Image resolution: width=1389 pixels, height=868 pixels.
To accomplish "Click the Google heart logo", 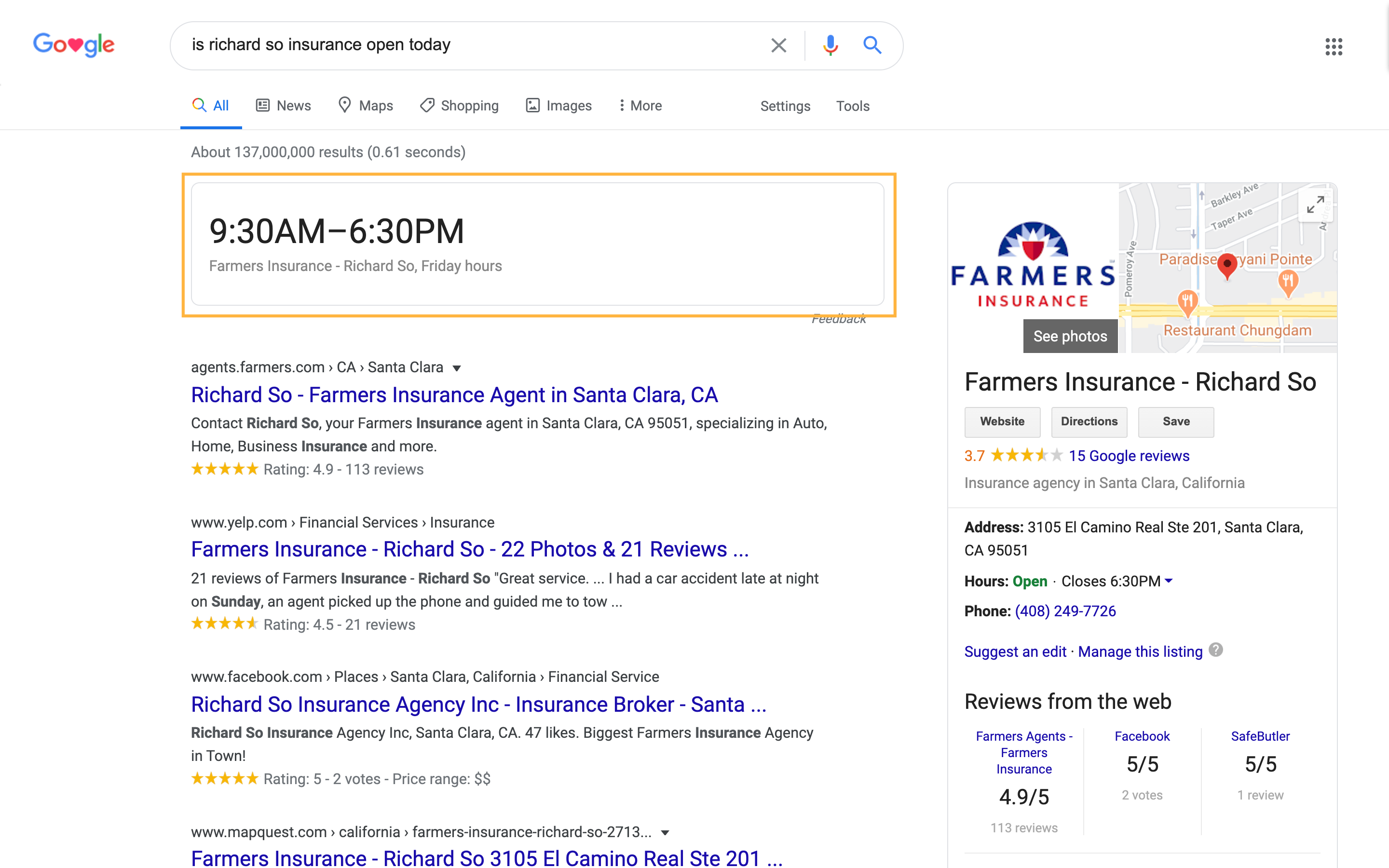I will (x=74, y=44).
